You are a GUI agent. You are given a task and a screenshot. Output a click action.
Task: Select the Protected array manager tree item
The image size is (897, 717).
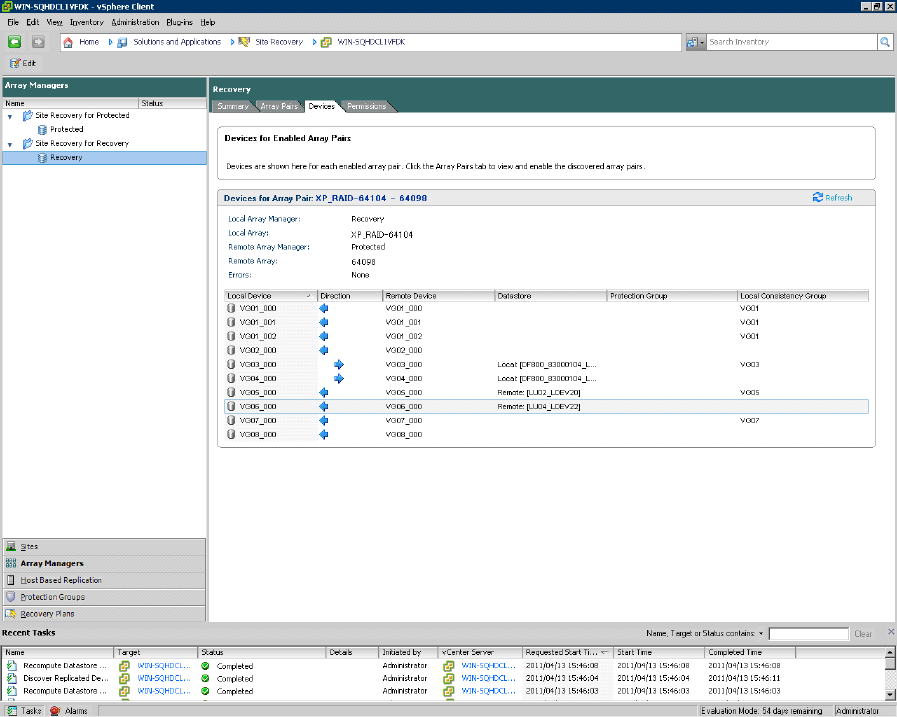point(66,130)
